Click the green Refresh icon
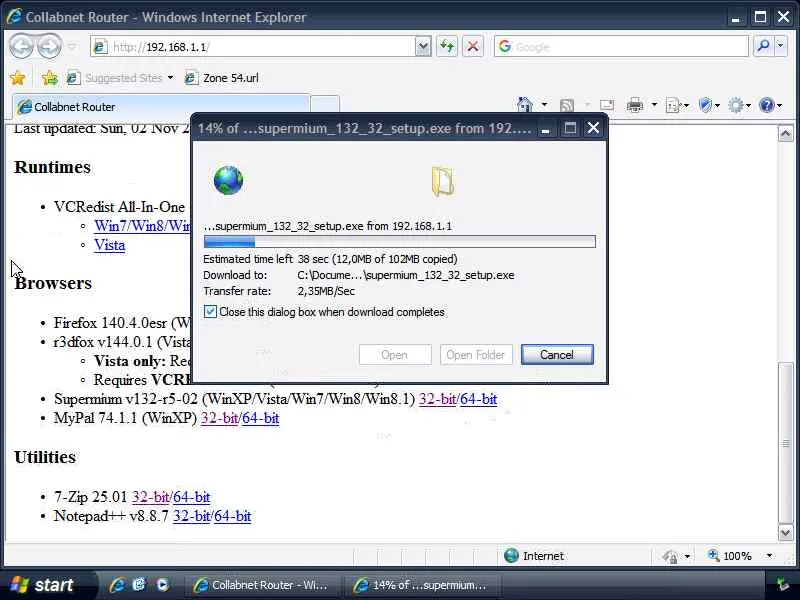800x600 pixels. (447, 47)
